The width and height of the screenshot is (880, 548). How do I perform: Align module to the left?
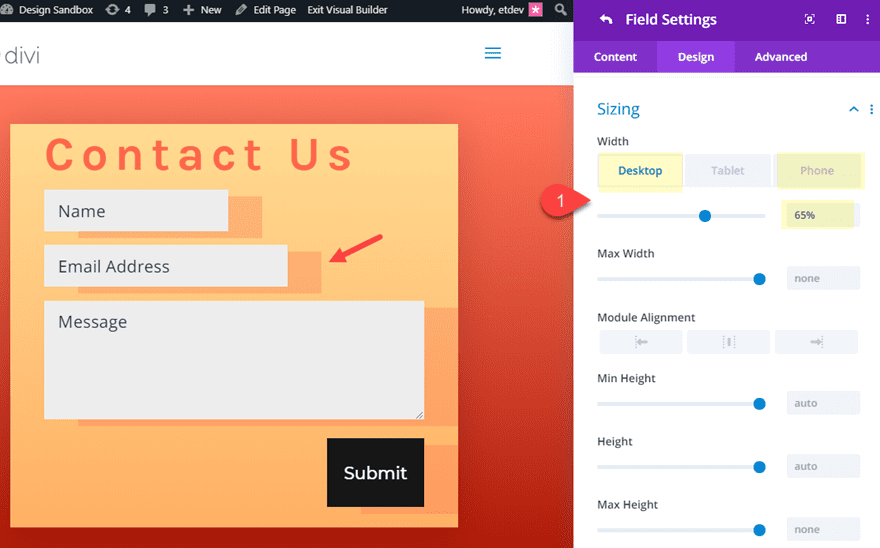click(641, 342)
